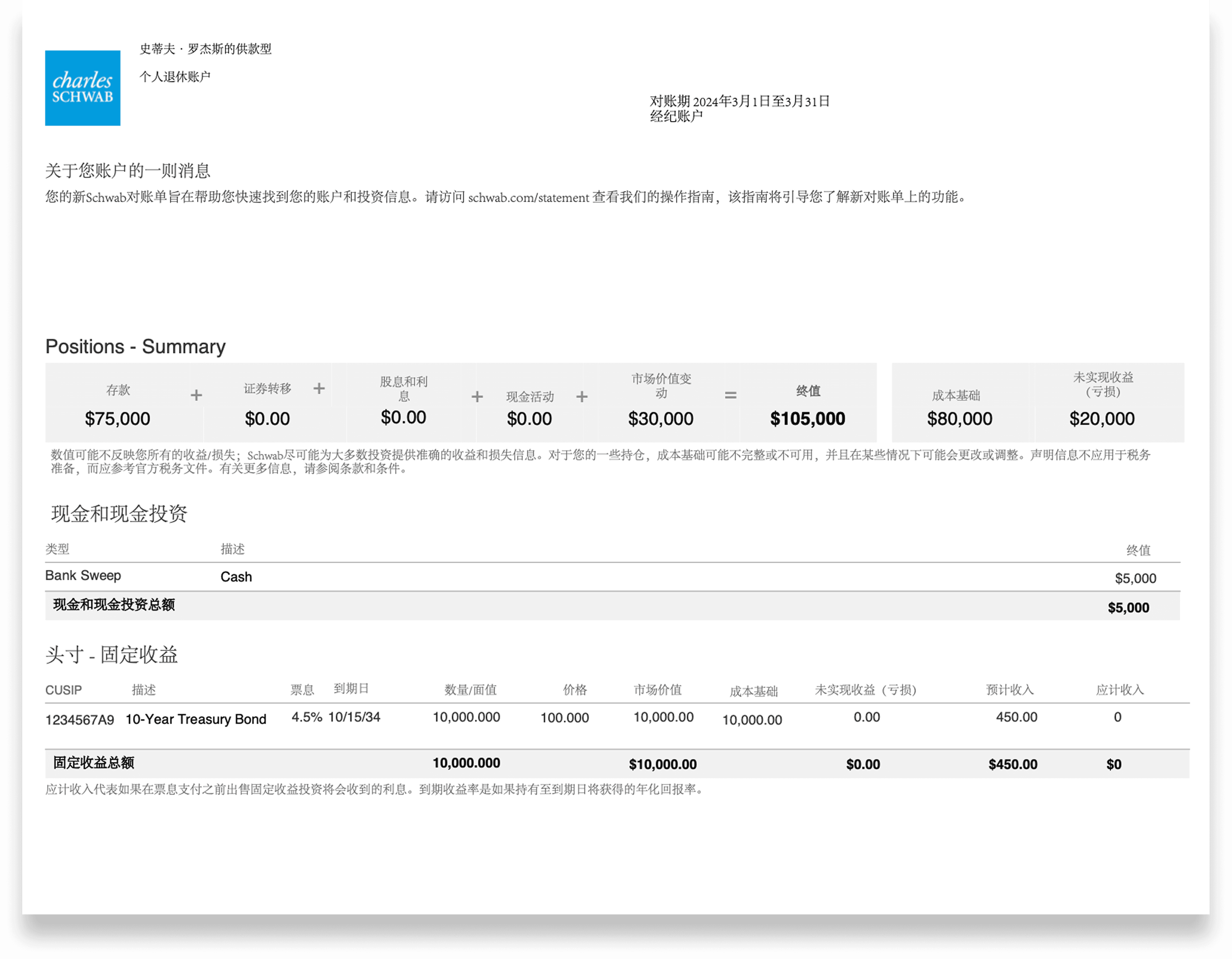The width and height of the screenshot is (1232, 959).
Task: Click the 头寸 - 固定收益 section heading
Action: tap(112, 655)
